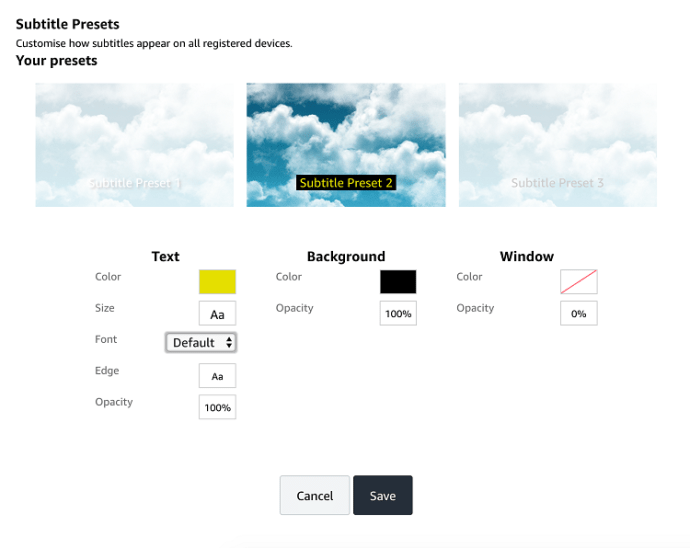Screen dimensions: 690x548
Task: Click the Text Opacity 100% field
Action: [x=217, y=408]
